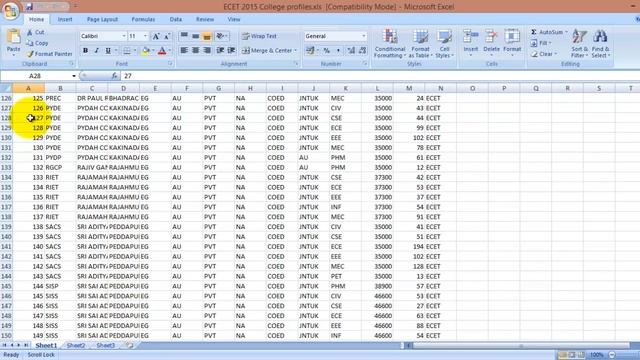
Task: Open Cell Styles gallery
Action: [444, 44]
